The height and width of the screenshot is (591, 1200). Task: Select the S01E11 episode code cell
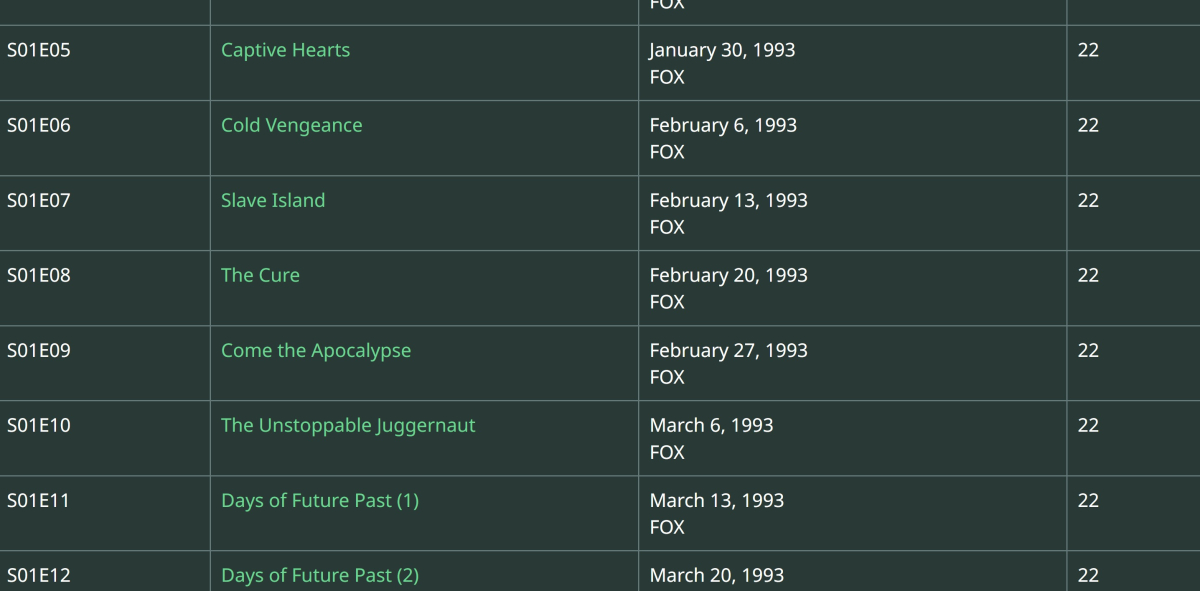click(x=39, y=500)
